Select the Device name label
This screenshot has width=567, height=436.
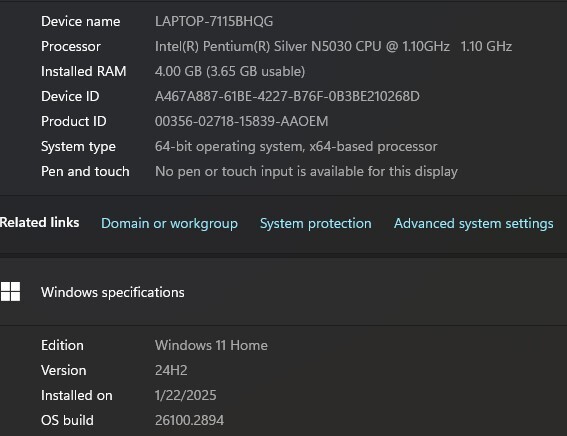pos(81,21)
